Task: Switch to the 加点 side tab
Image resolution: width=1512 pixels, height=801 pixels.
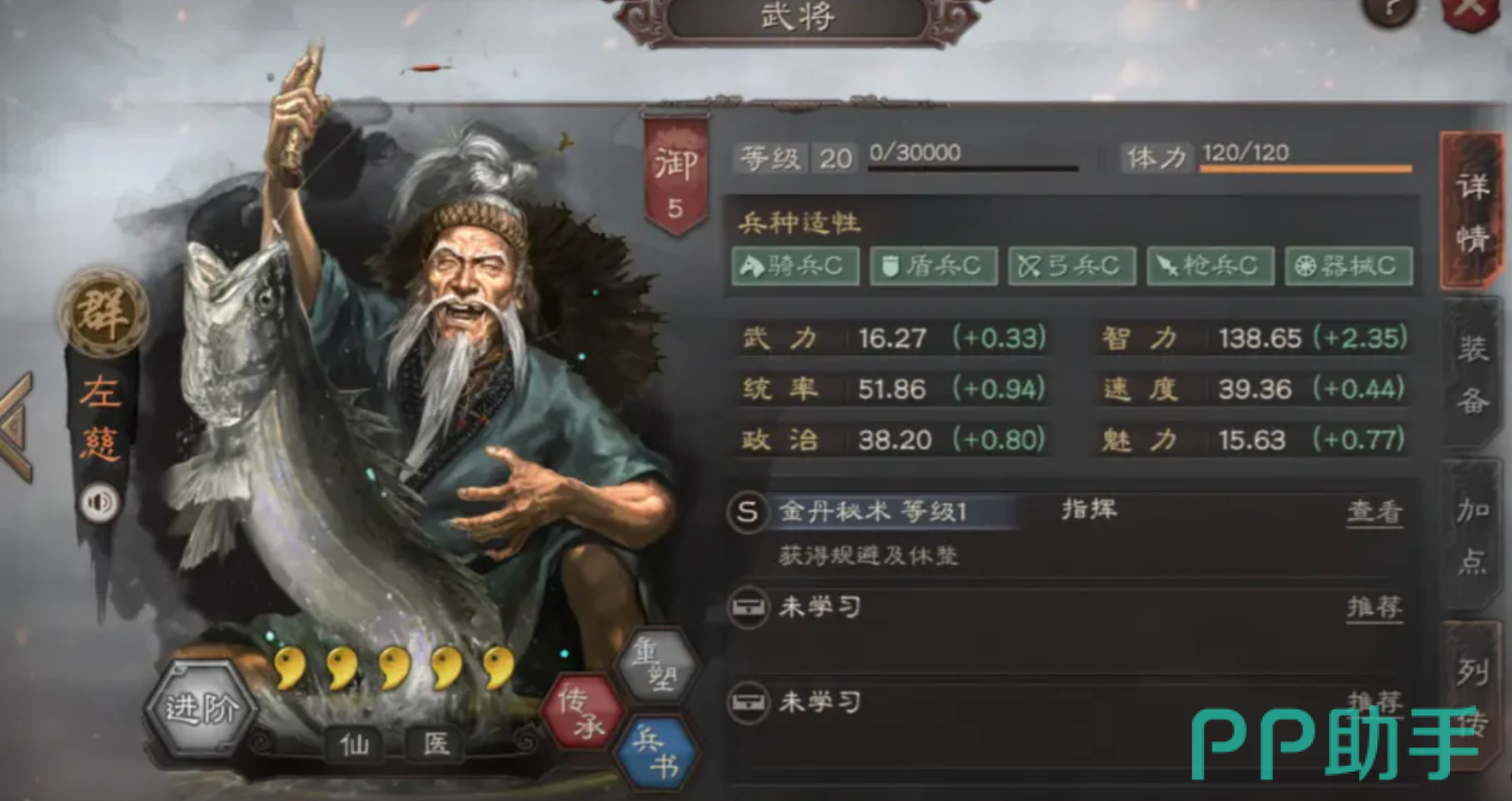Action: point(1472,535)
